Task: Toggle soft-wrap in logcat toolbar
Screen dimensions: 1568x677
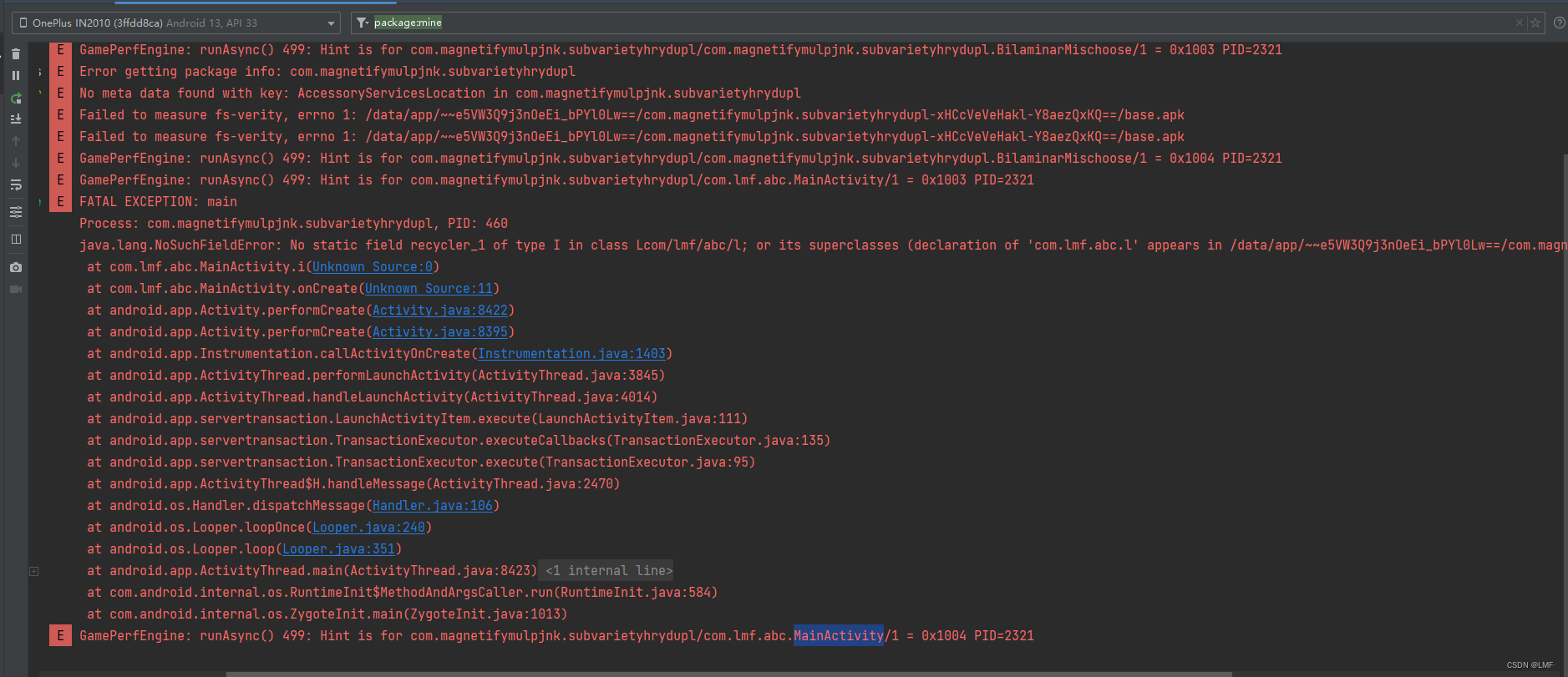Action: 16,184
